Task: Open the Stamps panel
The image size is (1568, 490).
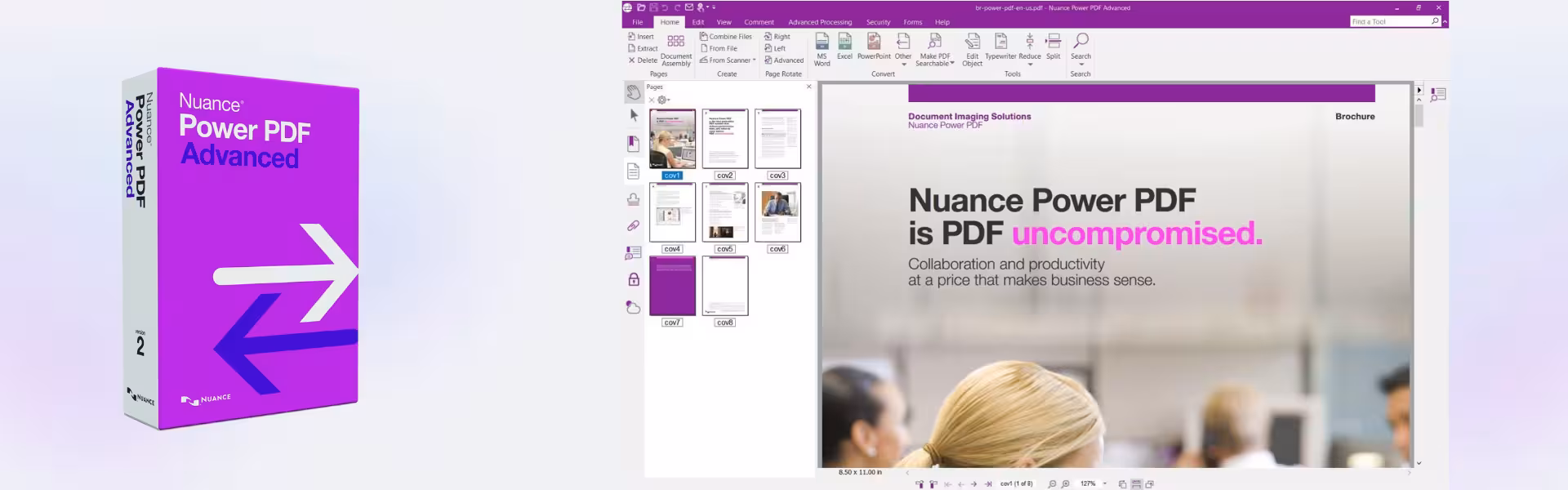Action: point(633,198)
